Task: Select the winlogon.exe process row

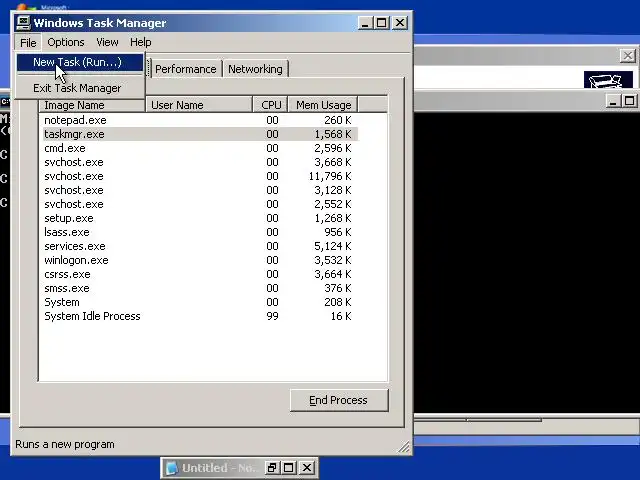Action: (x=200, y=260)
